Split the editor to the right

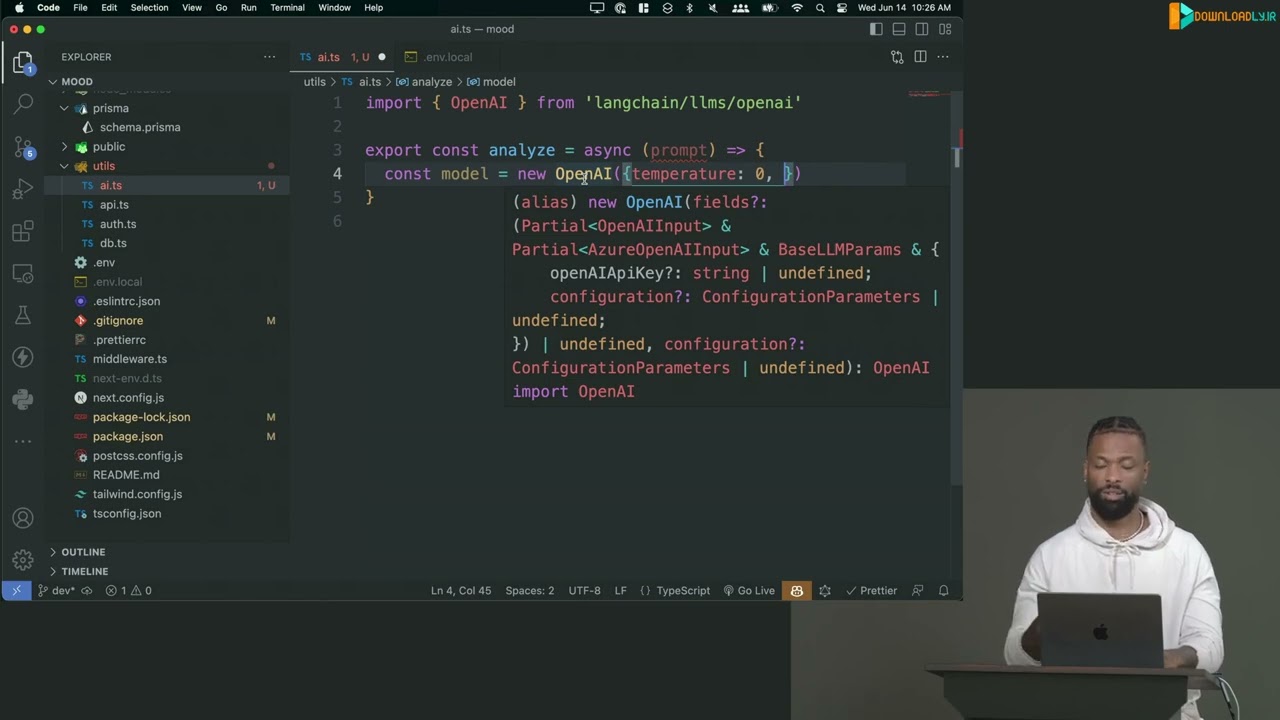(920, 57)
